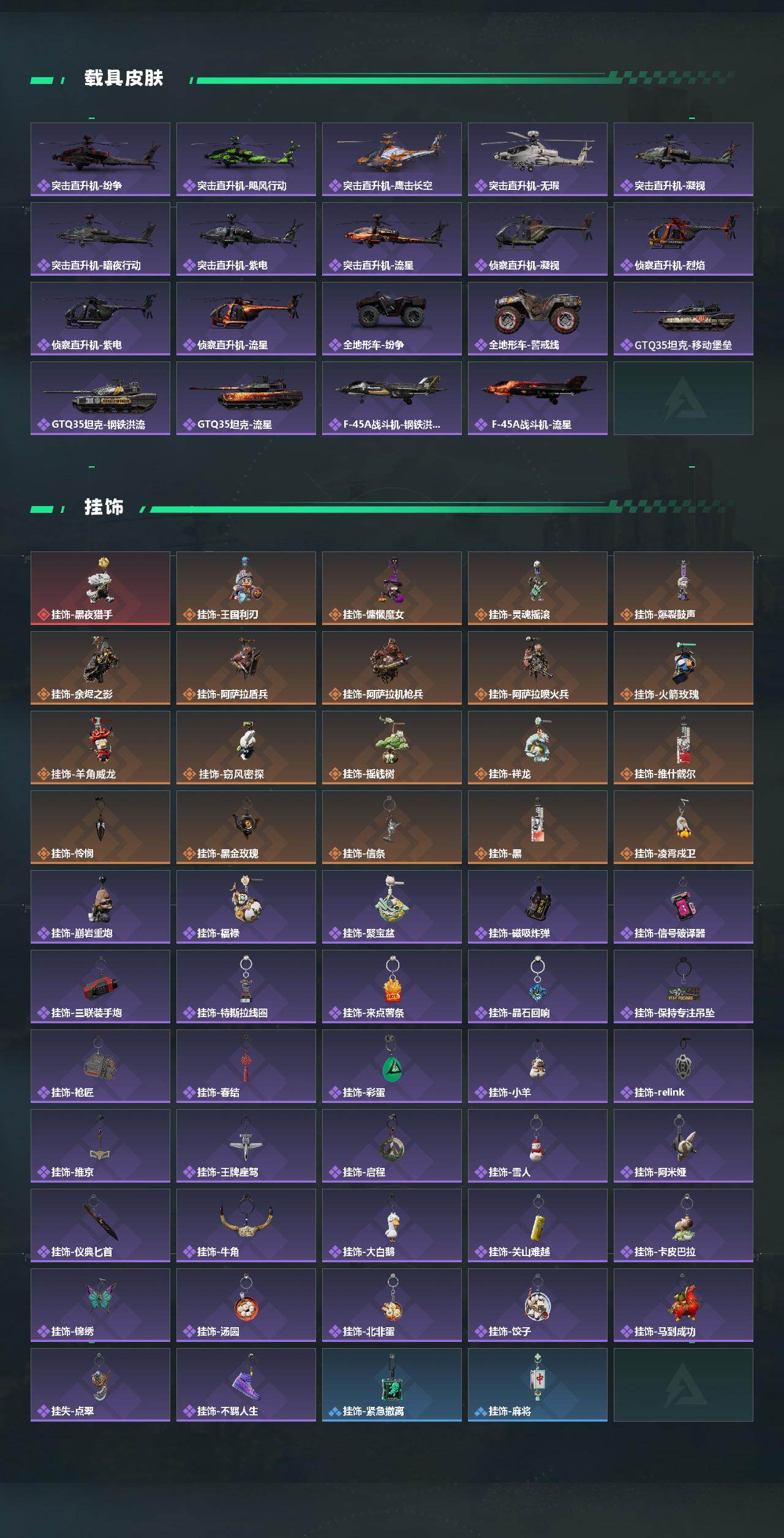
Task: Select the red 挂饰-黑夜猎手 charm
Action: tap(100, 588)
